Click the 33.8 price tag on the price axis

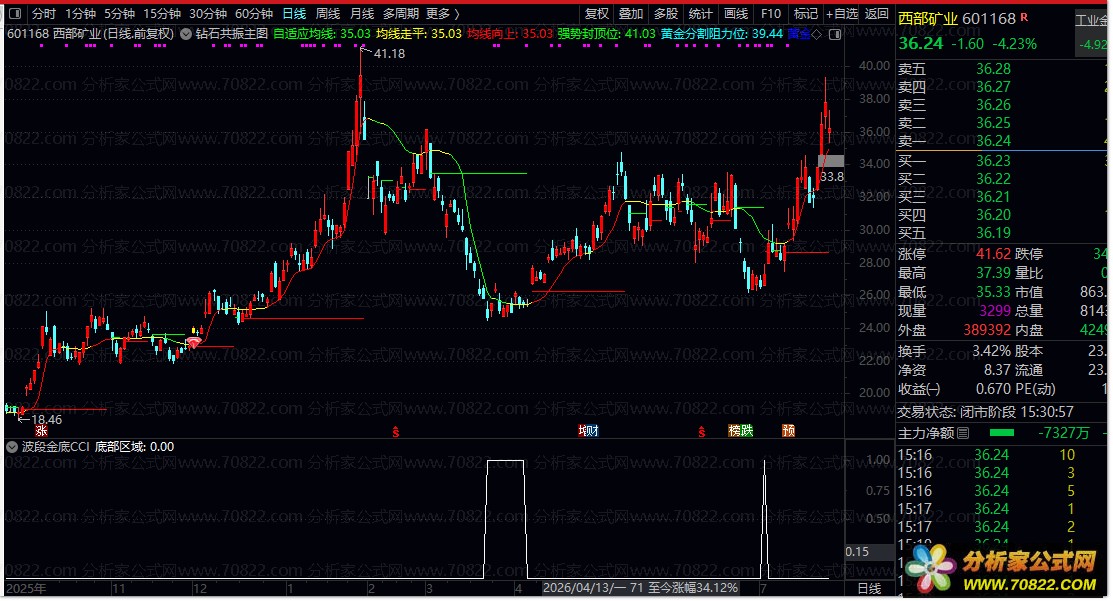click(x=832, y=177)
